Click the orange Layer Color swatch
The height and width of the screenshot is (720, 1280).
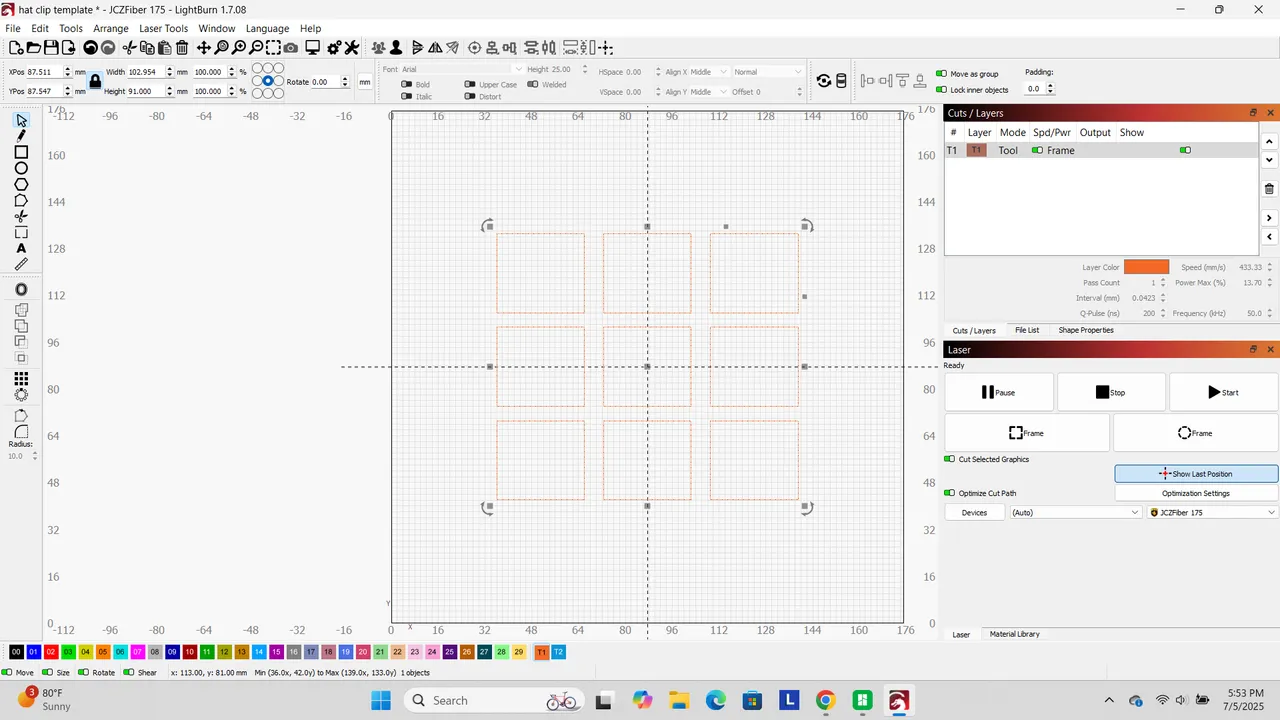[x=1146, y=267]
